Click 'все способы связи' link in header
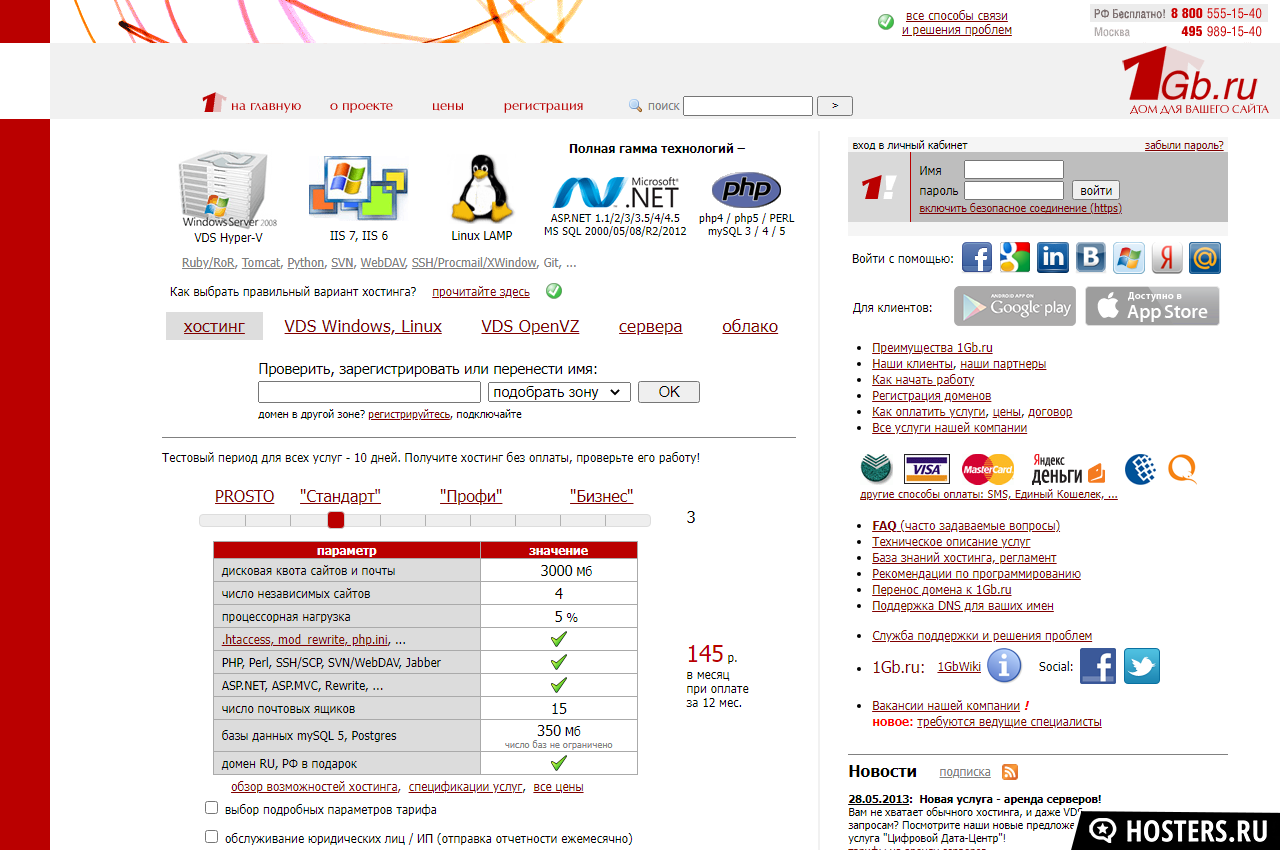This screenshot has height=850, width=1280. pos(957,16)
